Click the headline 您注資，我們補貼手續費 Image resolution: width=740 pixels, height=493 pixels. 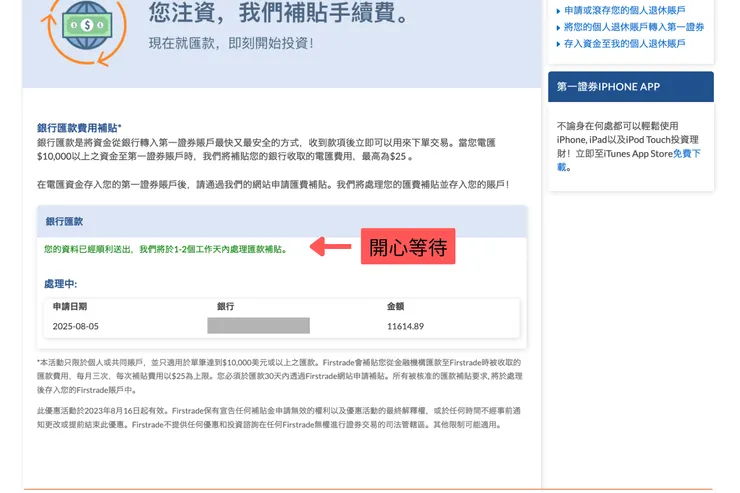tap(278, 13)
